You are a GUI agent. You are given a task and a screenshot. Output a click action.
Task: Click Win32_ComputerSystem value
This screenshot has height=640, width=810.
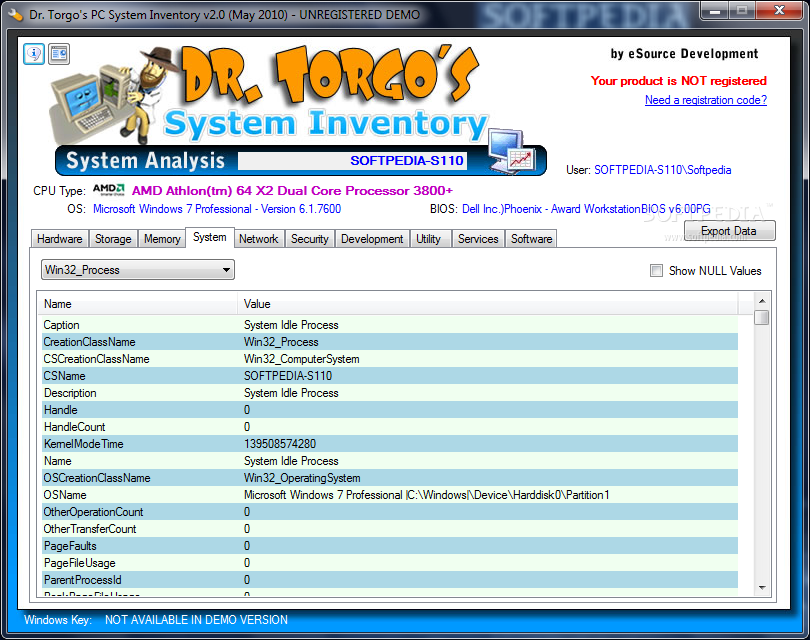[302, 359]
